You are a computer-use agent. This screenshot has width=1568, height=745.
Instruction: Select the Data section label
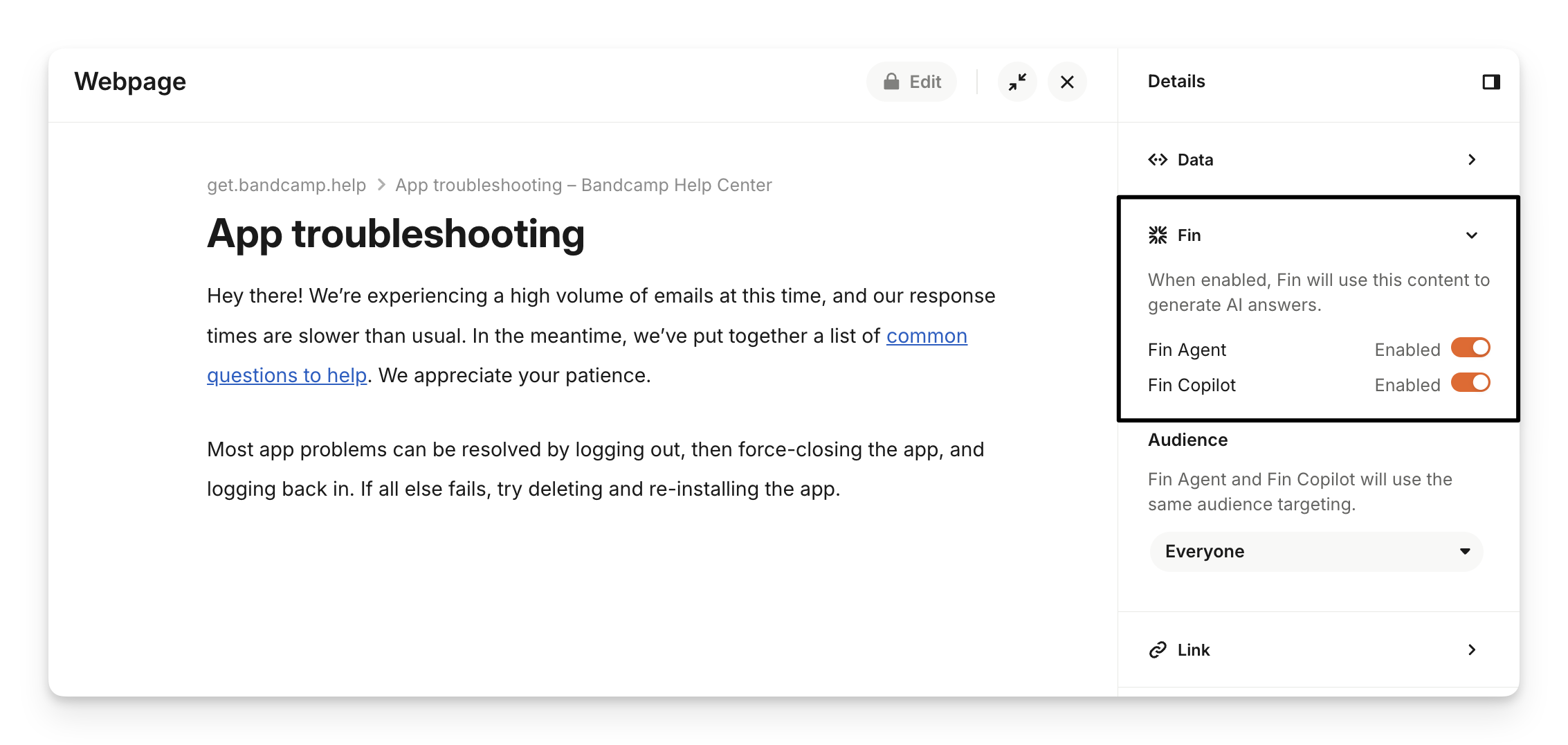tap(1195, 160)
